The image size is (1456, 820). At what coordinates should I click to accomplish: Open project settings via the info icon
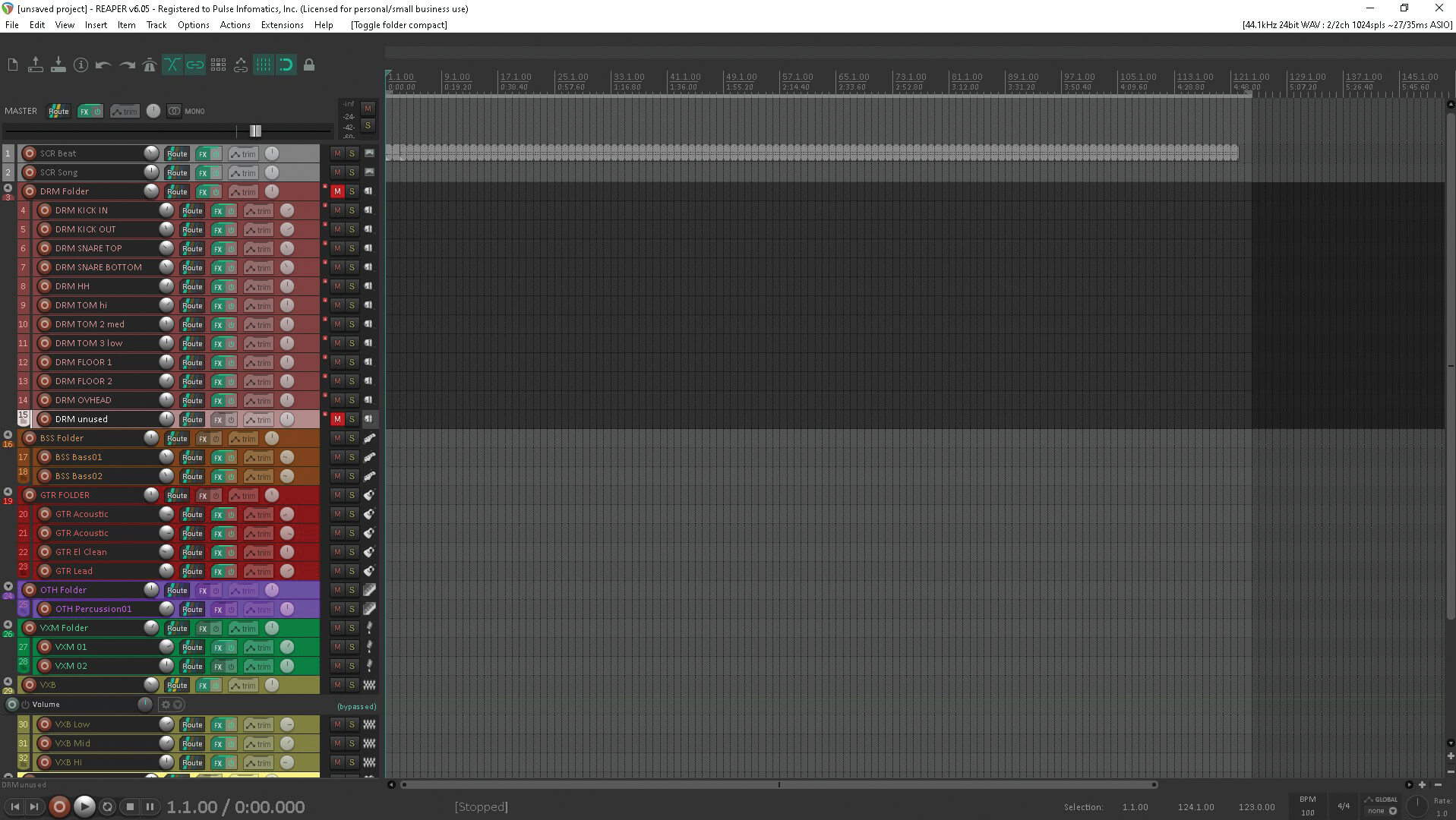click(x=81, y=65)
